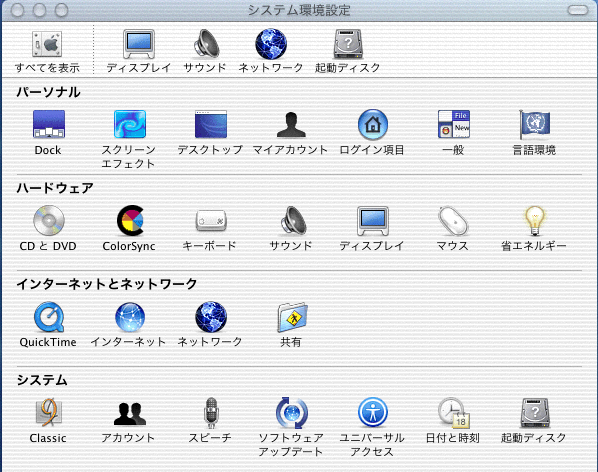The height and width of the screenshot is (472, 598).
Task: Open 言語環境 flag icon
Action: [534, 124]
